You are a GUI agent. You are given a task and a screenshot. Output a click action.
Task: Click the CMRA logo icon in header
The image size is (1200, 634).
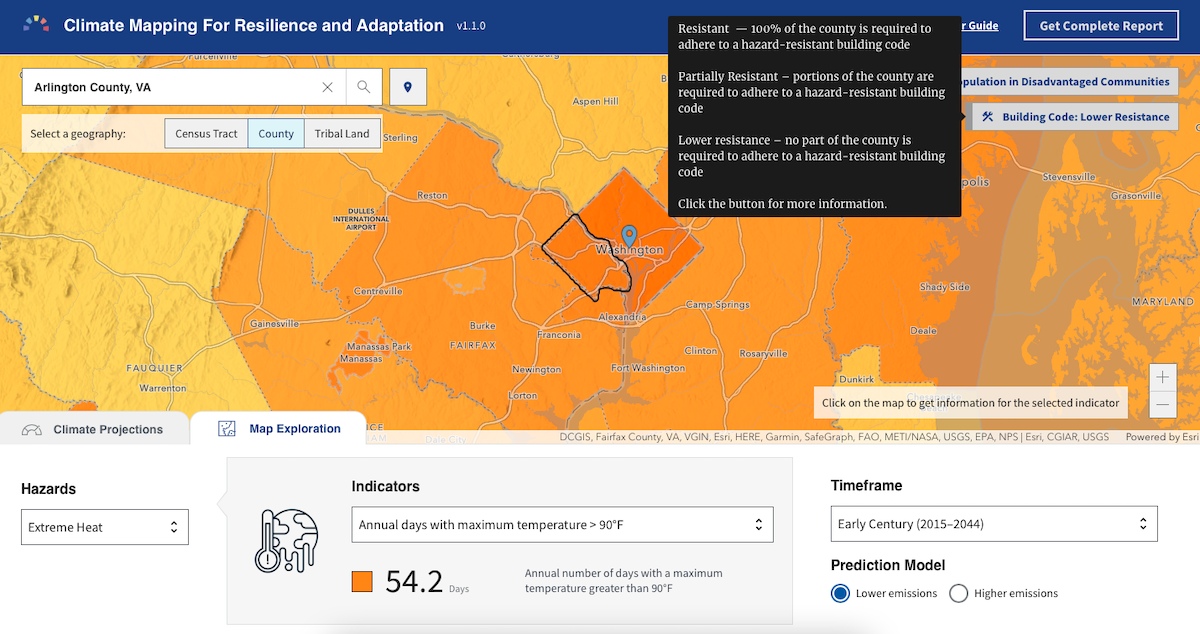36,25
